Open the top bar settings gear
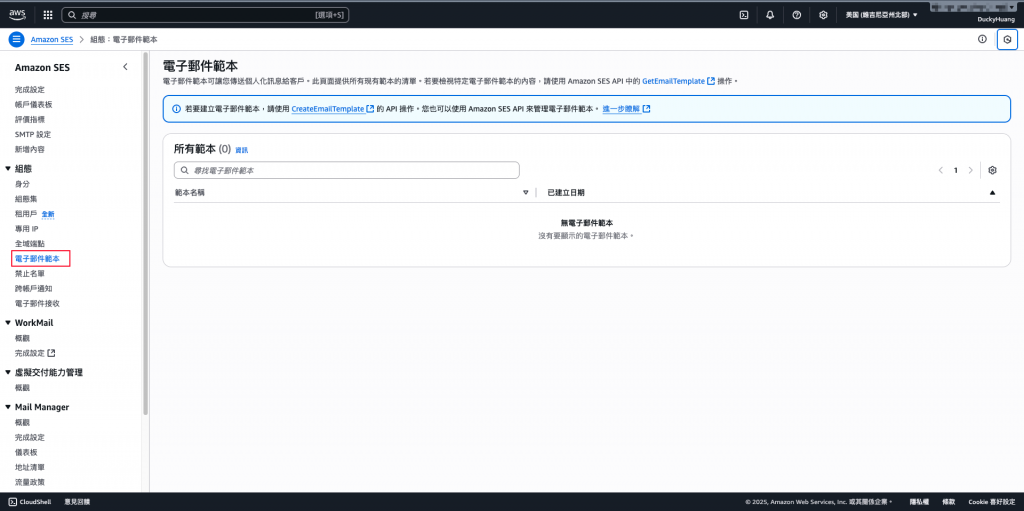The height and width of the screenshot is (511, 1024). 824,14
